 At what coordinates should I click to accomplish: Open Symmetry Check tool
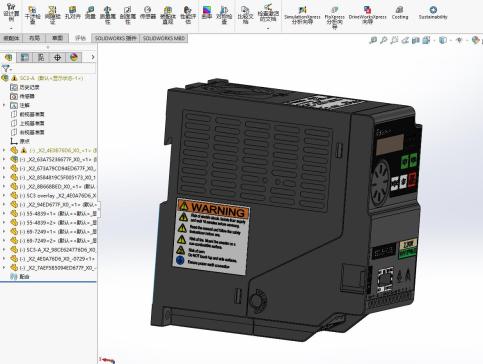click(224, 15)
